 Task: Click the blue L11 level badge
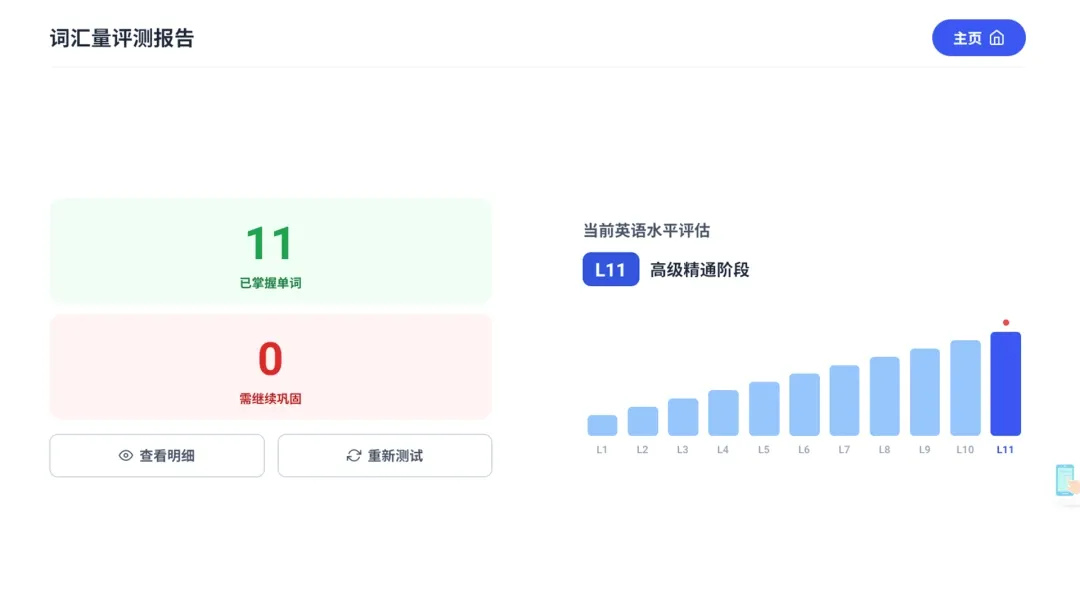point(610,269)
